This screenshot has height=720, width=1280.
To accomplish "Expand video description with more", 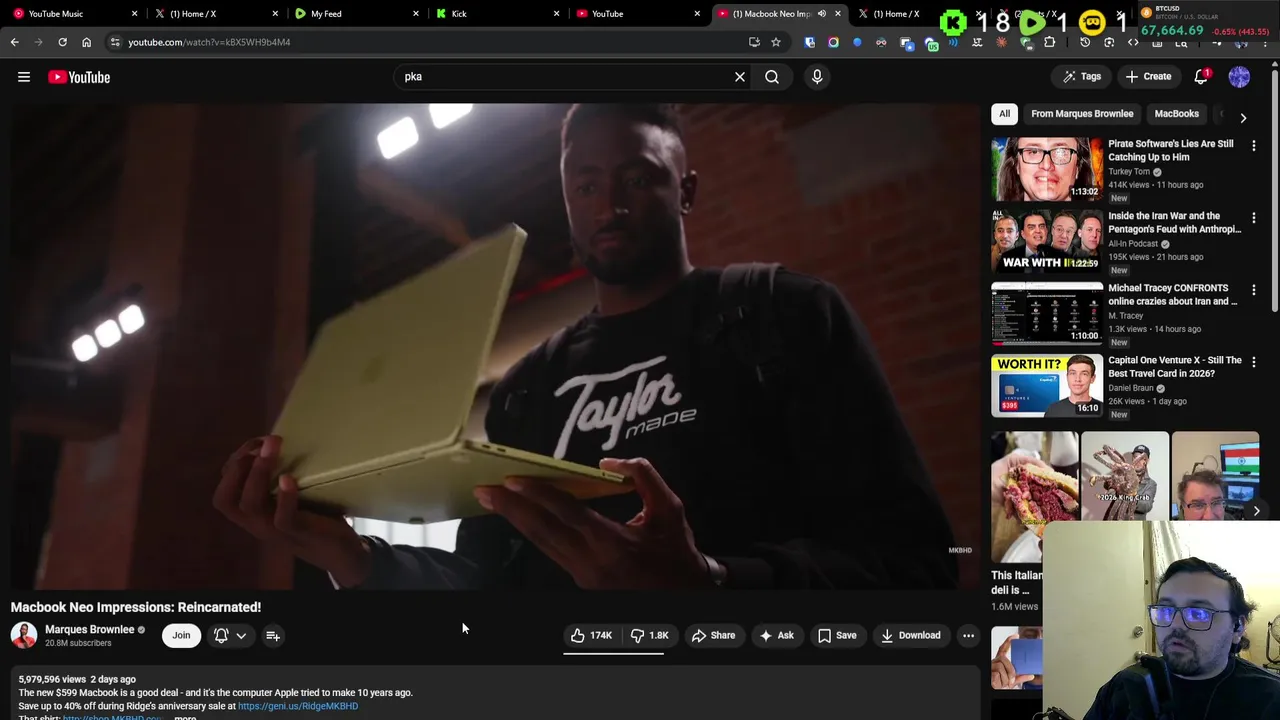I will coord(185,717).
